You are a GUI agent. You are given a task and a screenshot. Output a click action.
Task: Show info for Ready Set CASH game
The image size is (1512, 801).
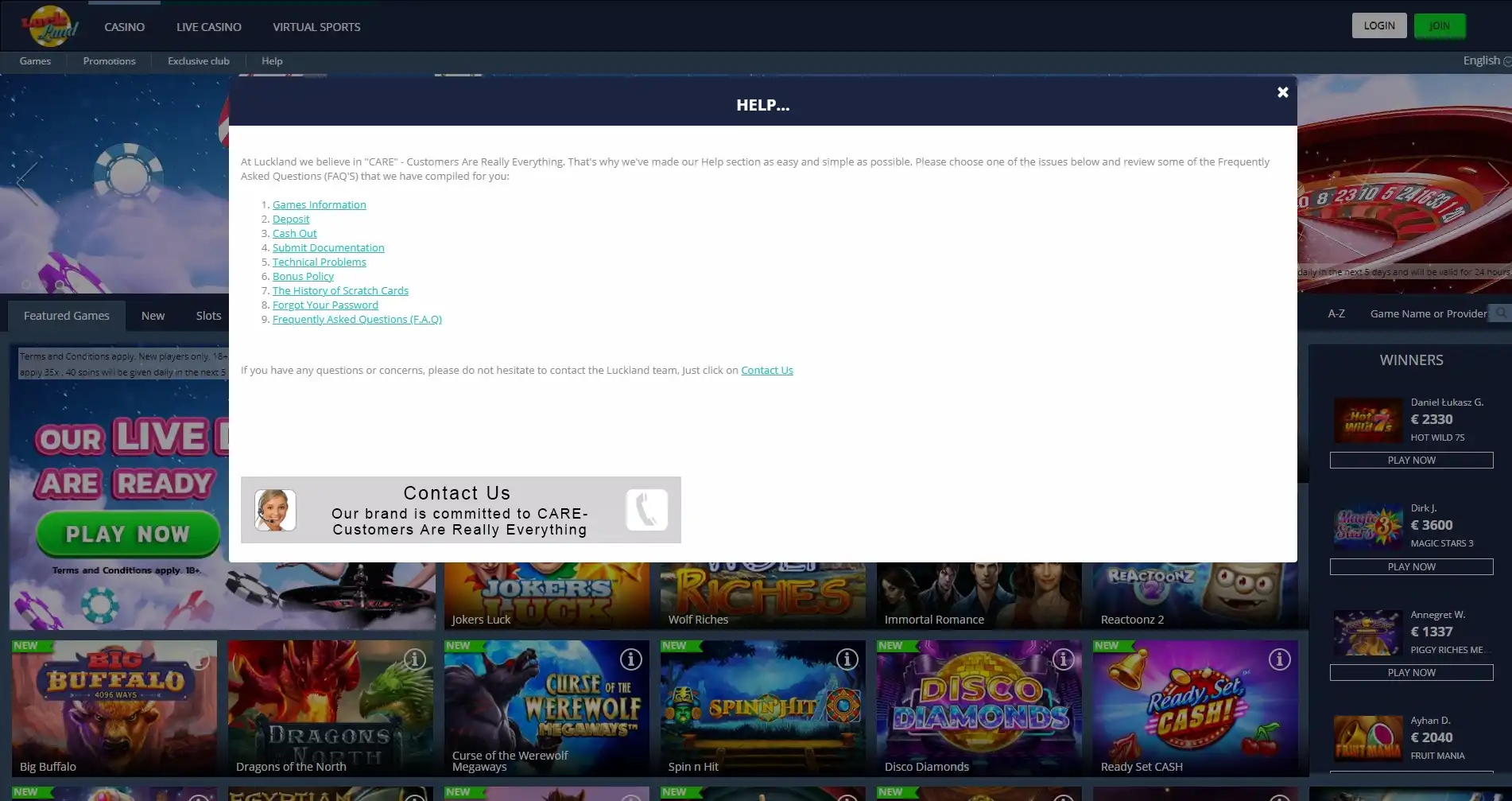(1279, 659)
